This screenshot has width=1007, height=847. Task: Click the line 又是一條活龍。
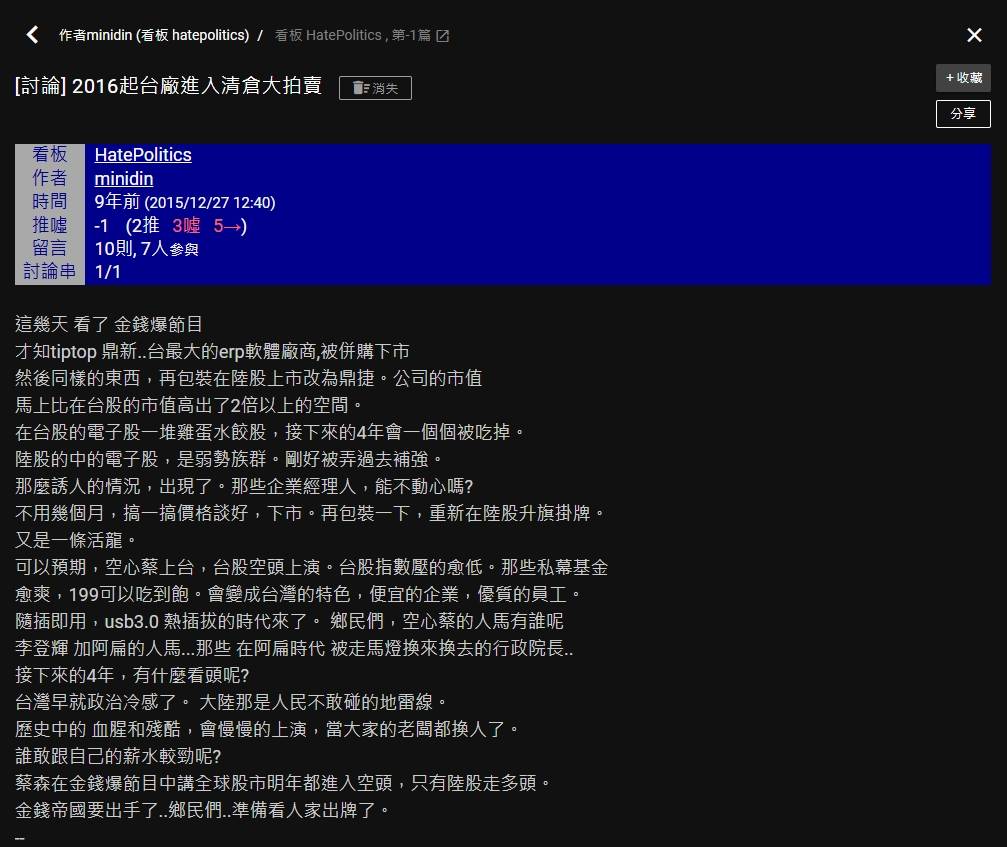(x=76, y=540)
